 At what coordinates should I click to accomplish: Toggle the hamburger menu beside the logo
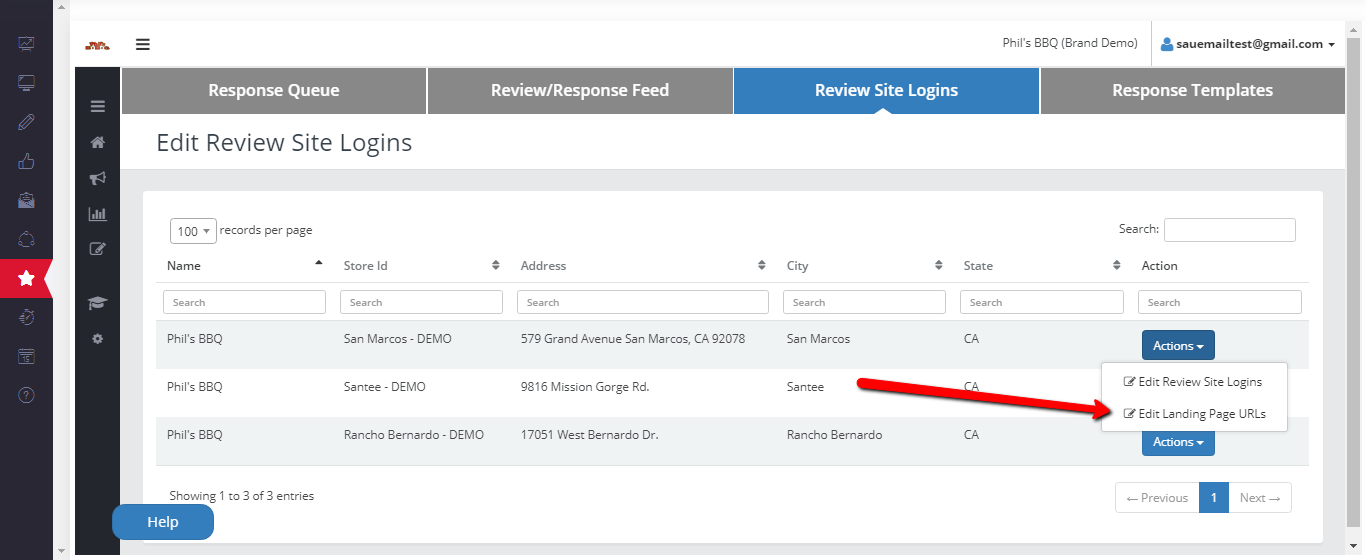point(143,44)
